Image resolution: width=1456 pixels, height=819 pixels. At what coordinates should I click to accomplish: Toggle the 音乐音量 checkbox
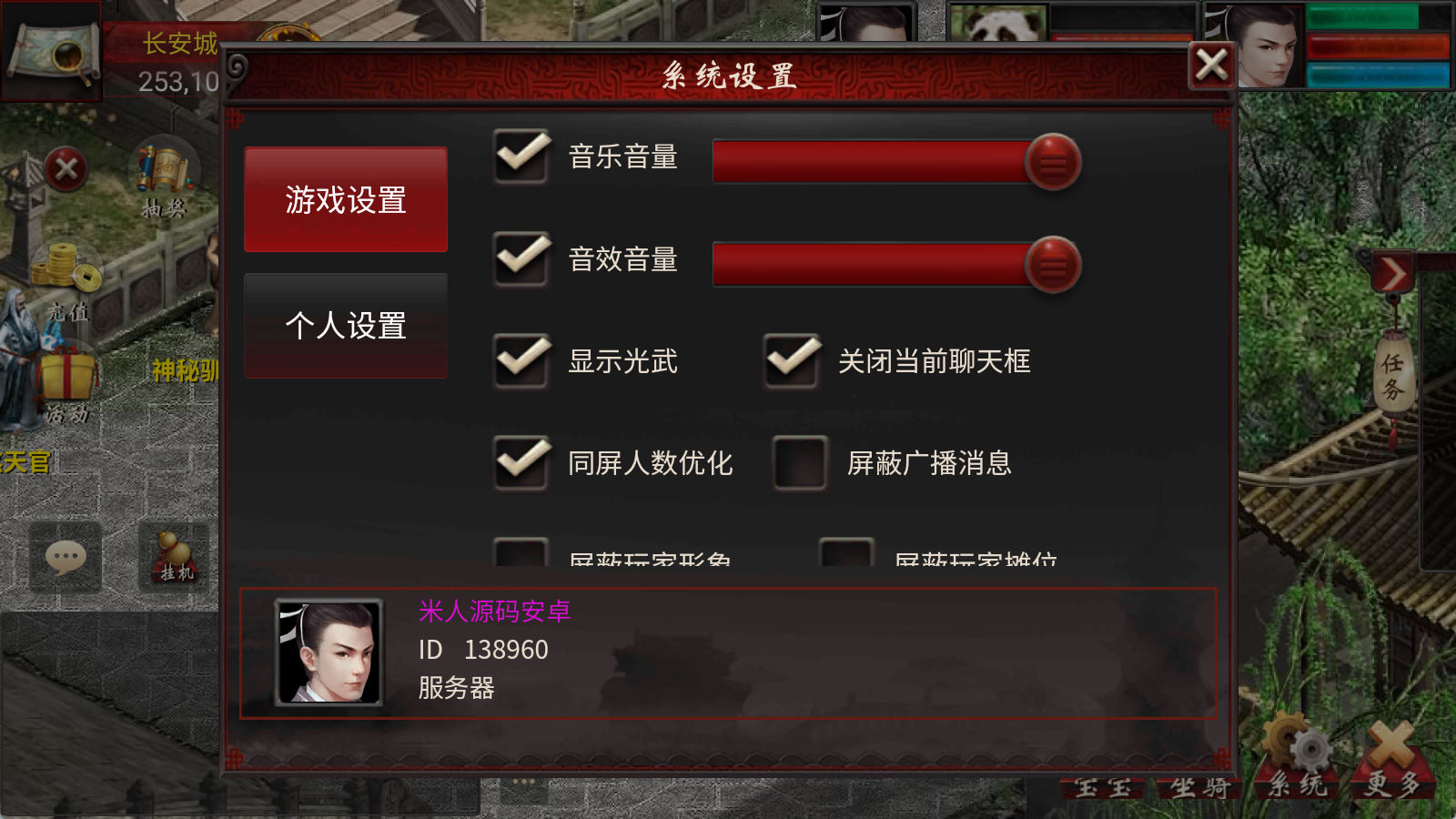521,157
